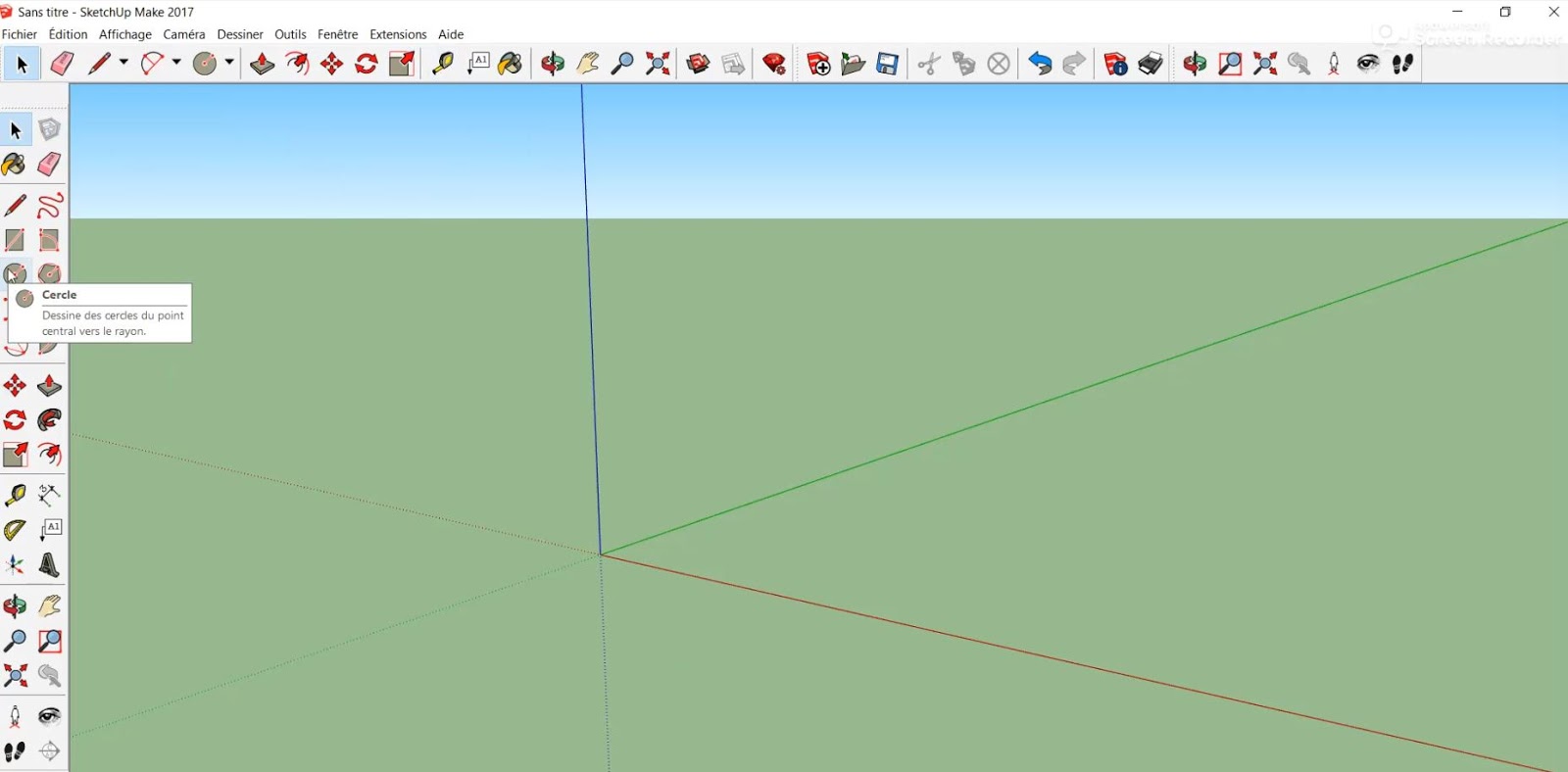Undo the last action
This screenshot has width=1568, height=772.
click(1040, 64)
